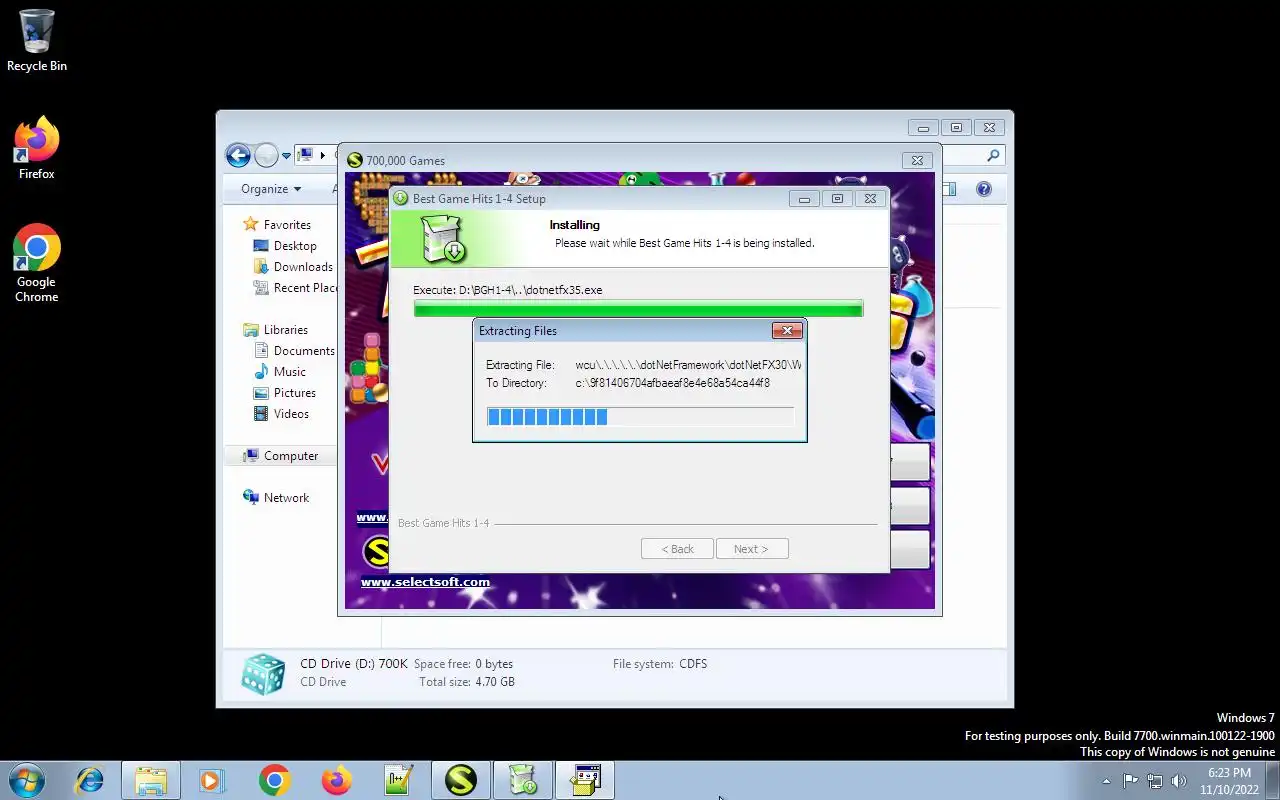Image resolution: width=1280 pixels, height=800 pixels.
Task: Click the search magnifier in Explorer
Action: (x=993, y=155)
